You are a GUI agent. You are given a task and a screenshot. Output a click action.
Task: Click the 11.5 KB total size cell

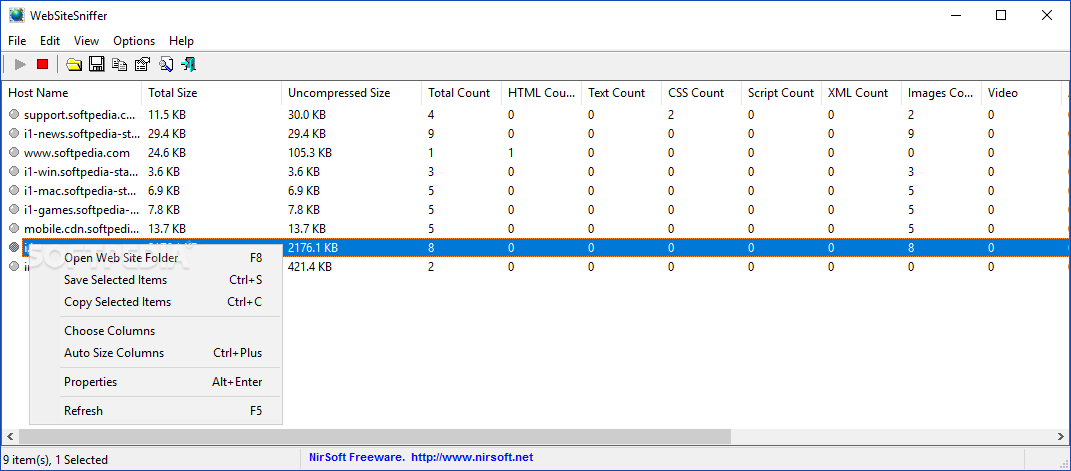point(167,115)
